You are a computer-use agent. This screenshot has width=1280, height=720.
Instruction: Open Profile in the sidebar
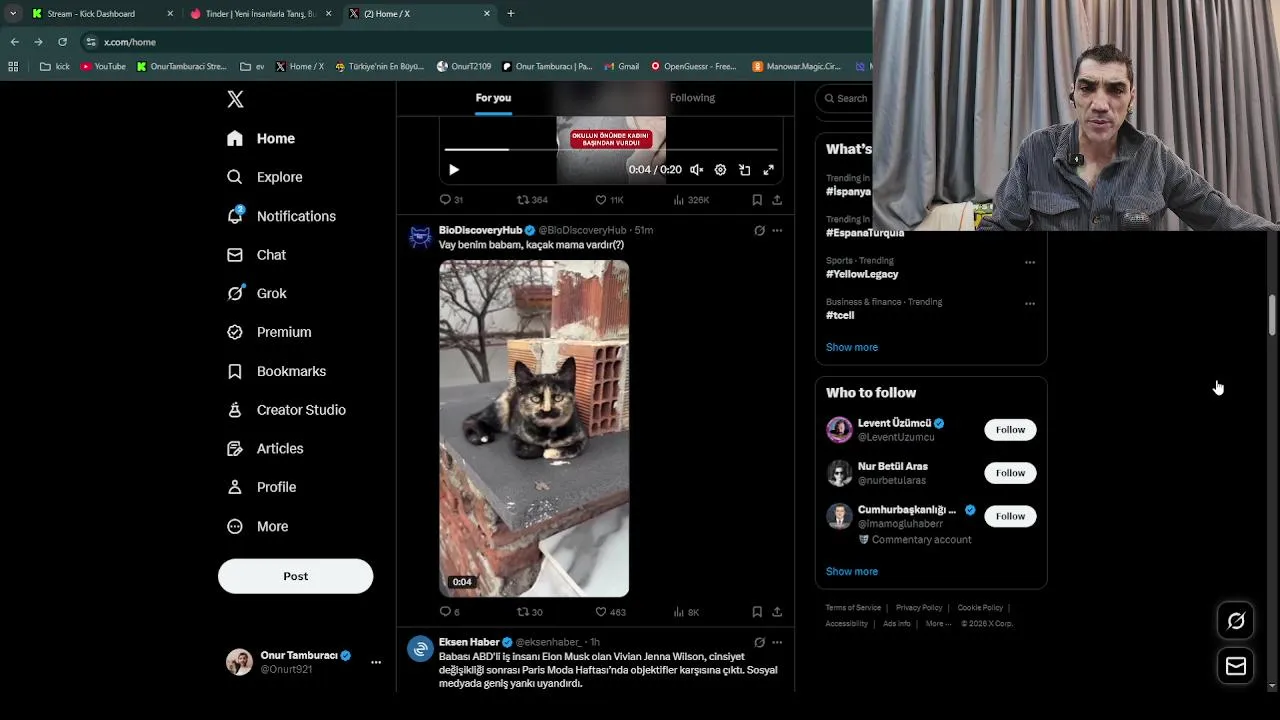[x=262, y=487]
